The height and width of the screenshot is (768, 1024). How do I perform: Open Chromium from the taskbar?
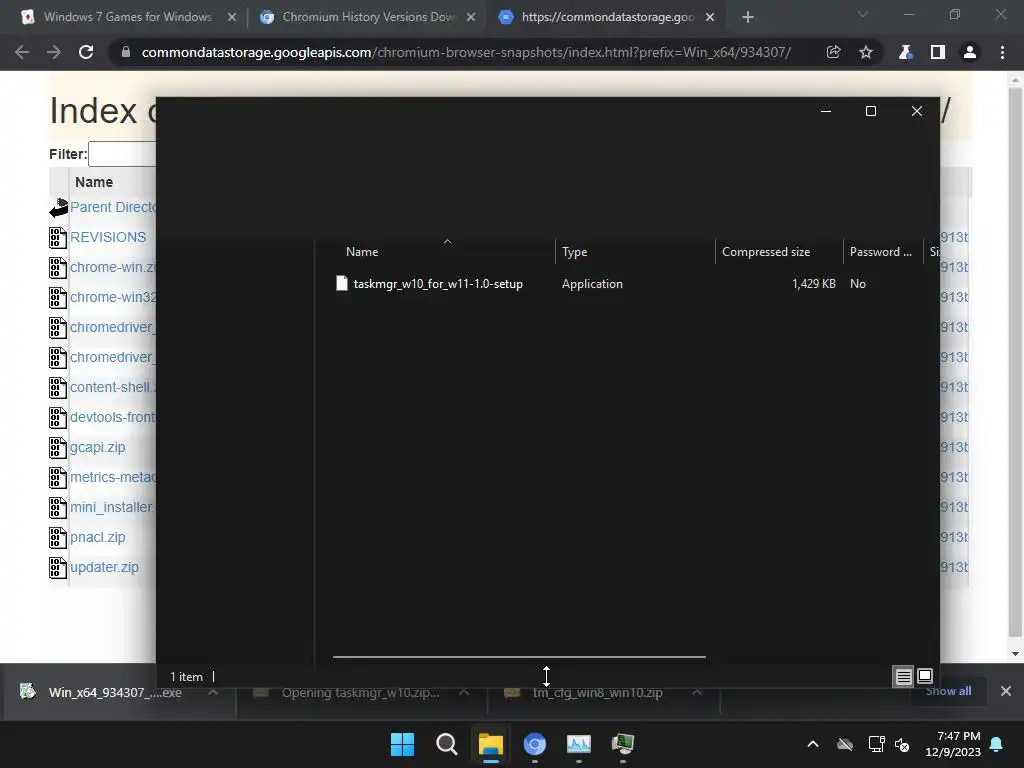click(x=535, y=744)
